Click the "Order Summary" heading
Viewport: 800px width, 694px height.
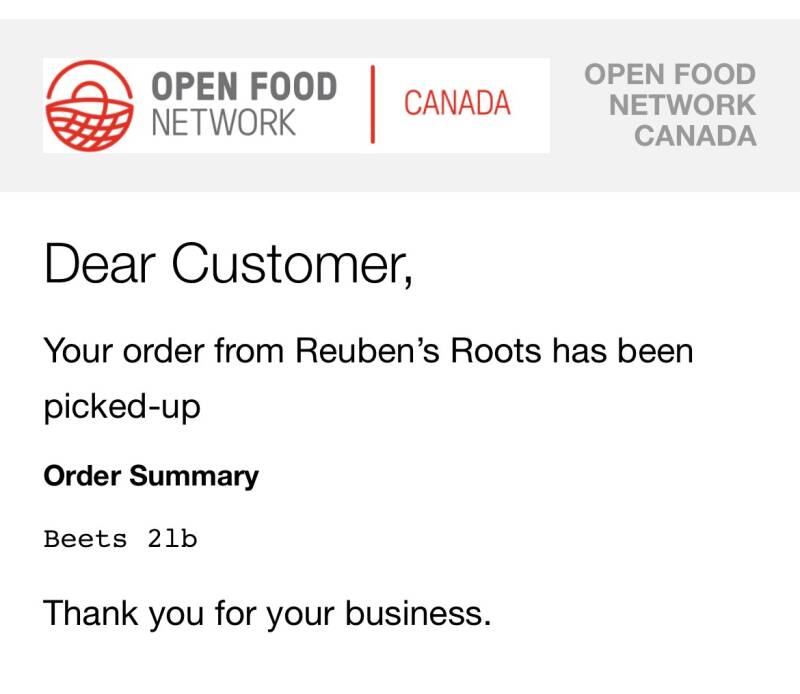click(151, 476)
